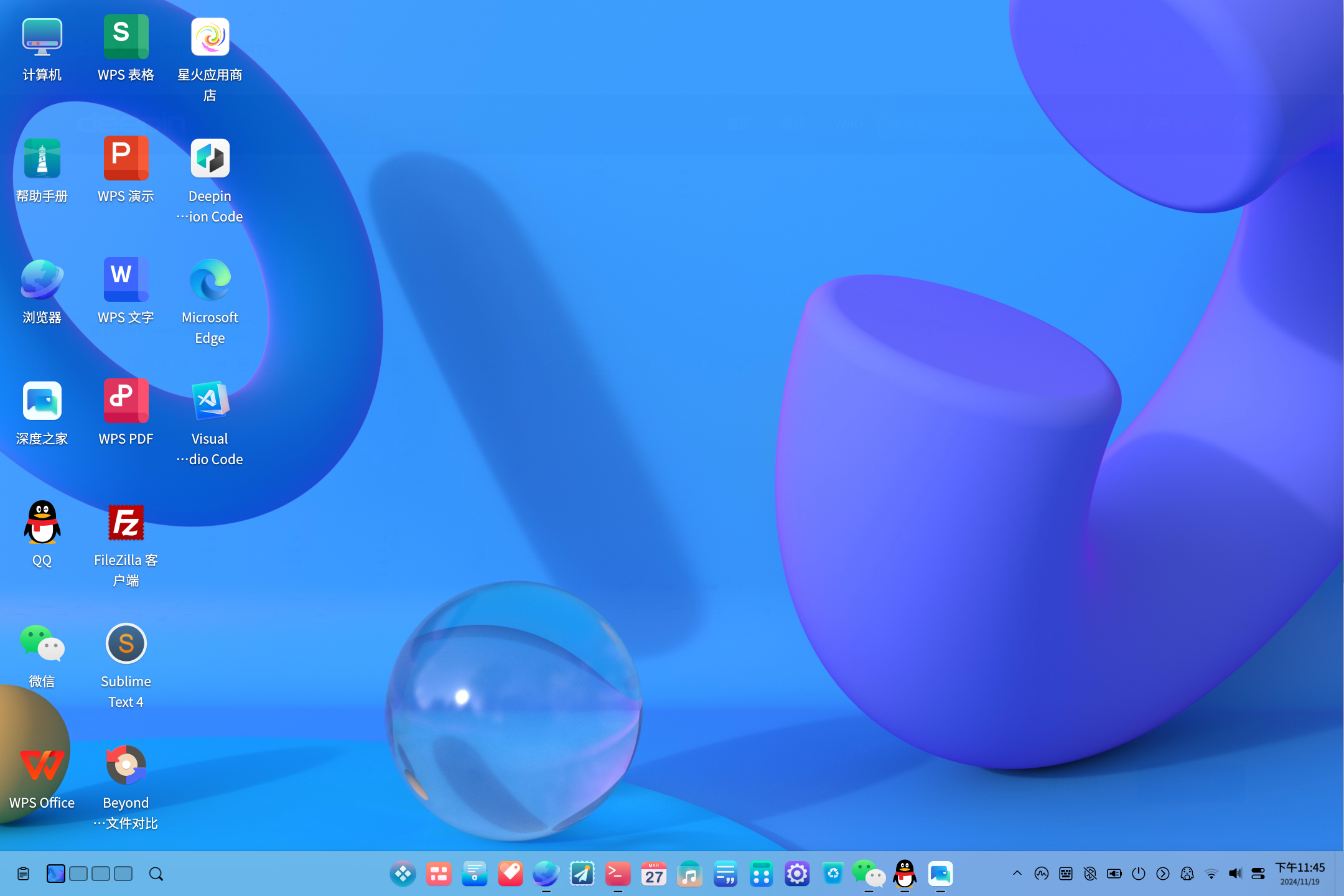Open the calculator in the dock

[761, 874]
